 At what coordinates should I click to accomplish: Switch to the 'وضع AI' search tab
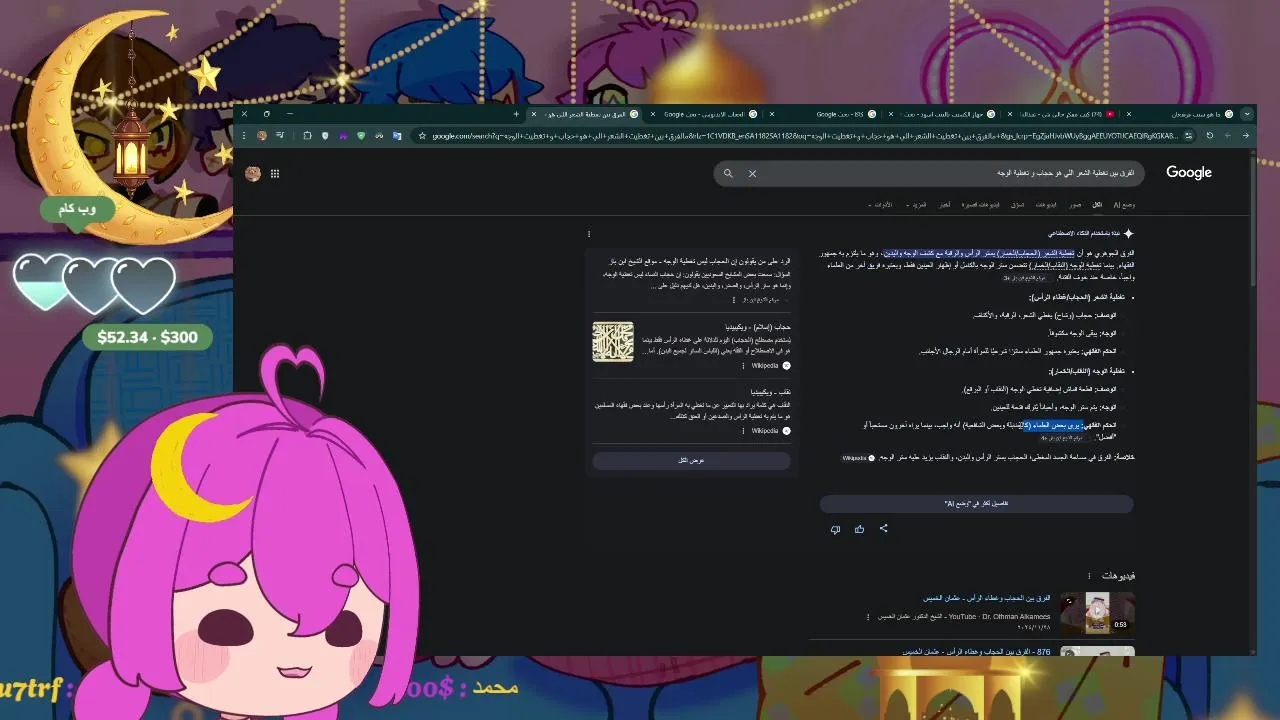(1125, 205)
